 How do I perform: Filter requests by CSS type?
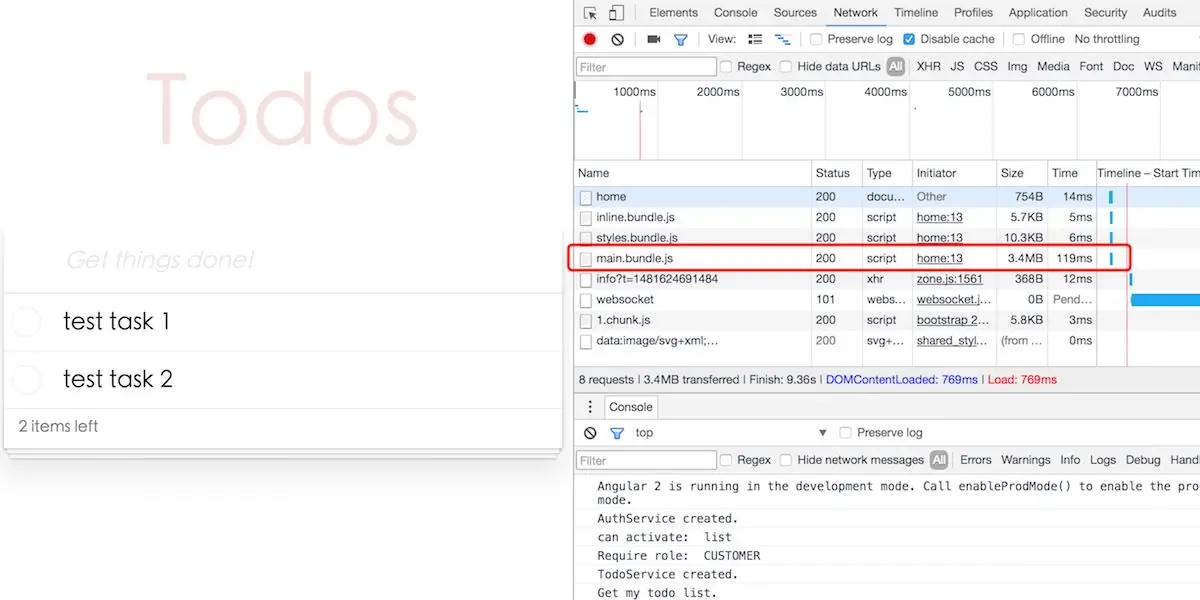click(986, 67)
